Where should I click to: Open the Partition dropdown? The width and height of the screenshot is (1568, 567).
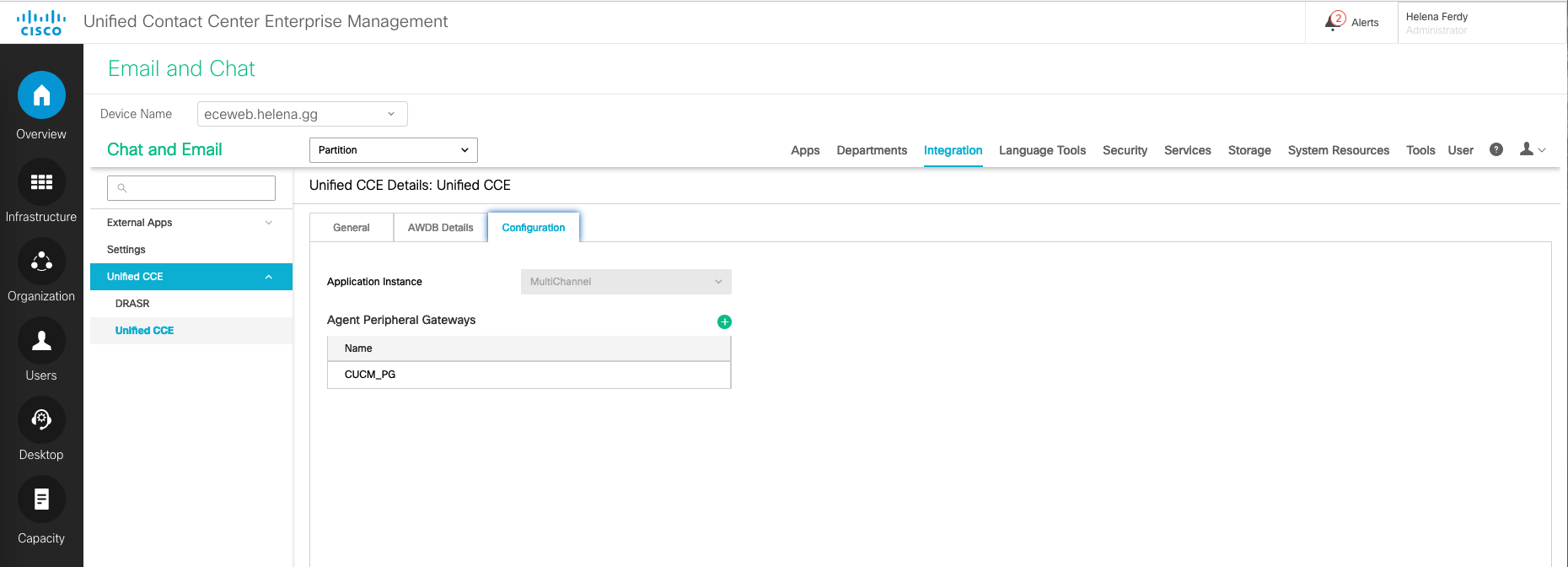393,150
